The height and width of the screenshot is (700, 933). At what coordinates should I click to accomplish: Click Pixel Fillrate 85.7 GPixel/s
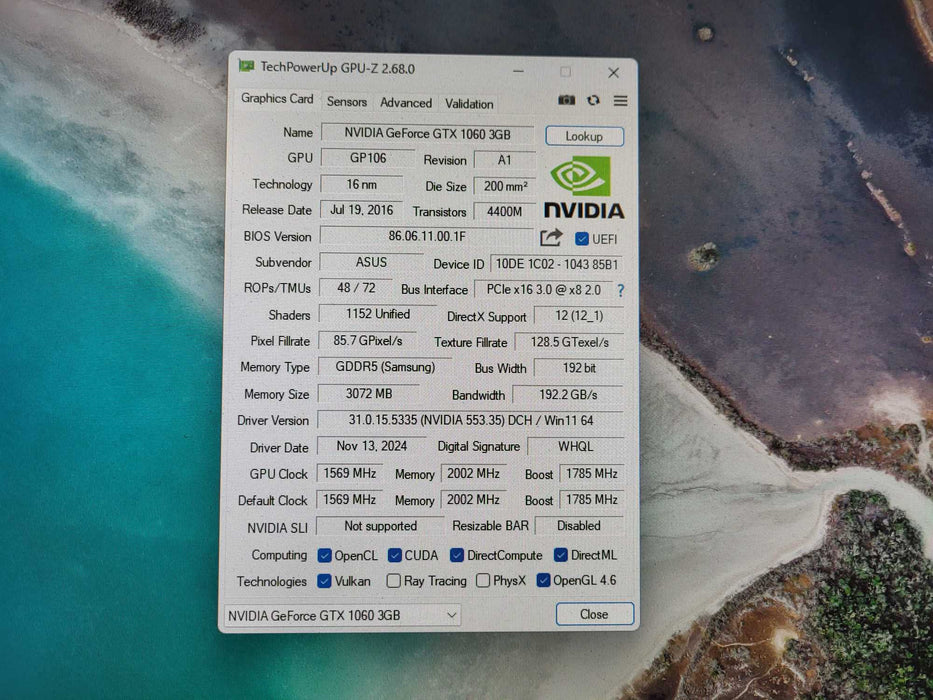coord(368,340)
